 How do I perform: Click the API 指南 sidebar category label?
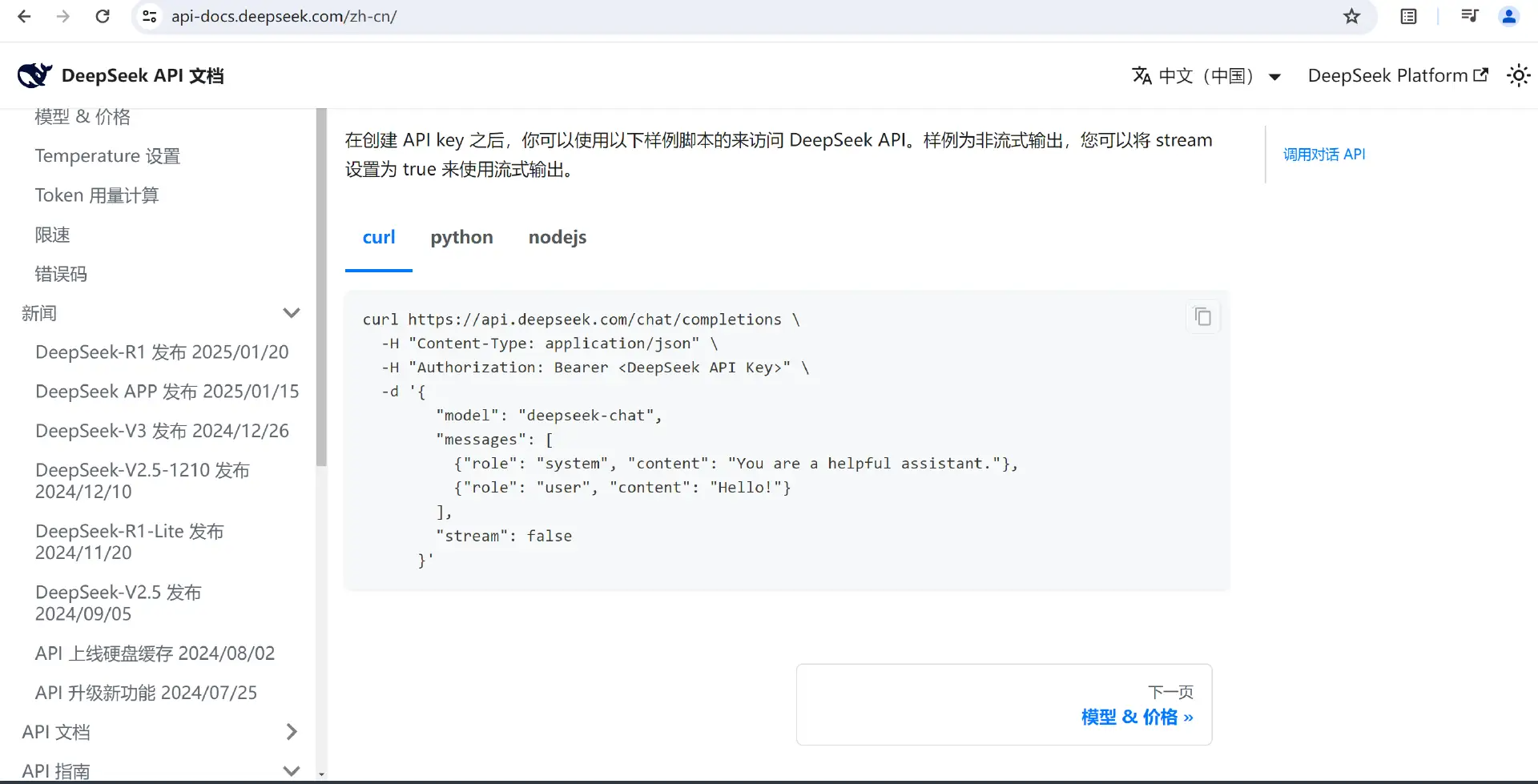point(56,770)
